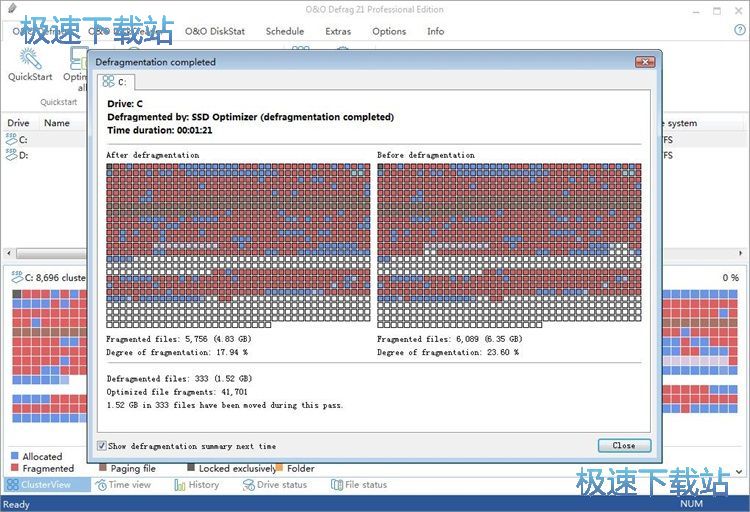
Task: Click 'Degree of fragmentation: 23.60 %' text
Action: click(448, 352)
